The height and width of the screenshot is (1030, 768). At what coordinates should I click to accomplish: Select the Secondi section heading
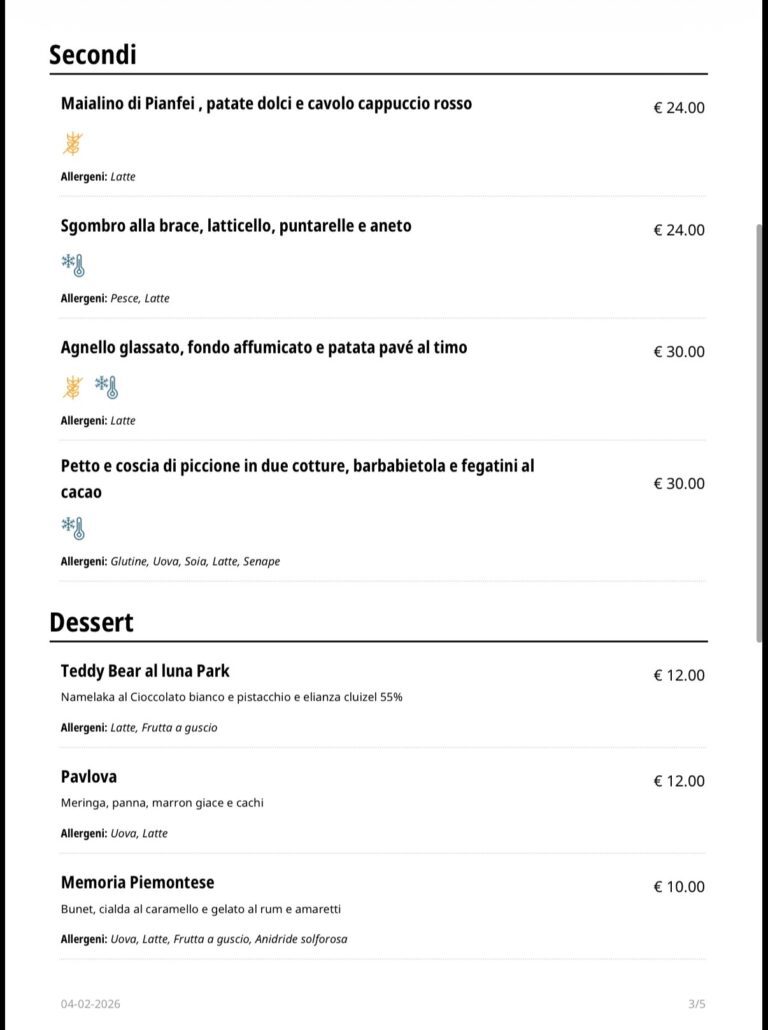93,54
